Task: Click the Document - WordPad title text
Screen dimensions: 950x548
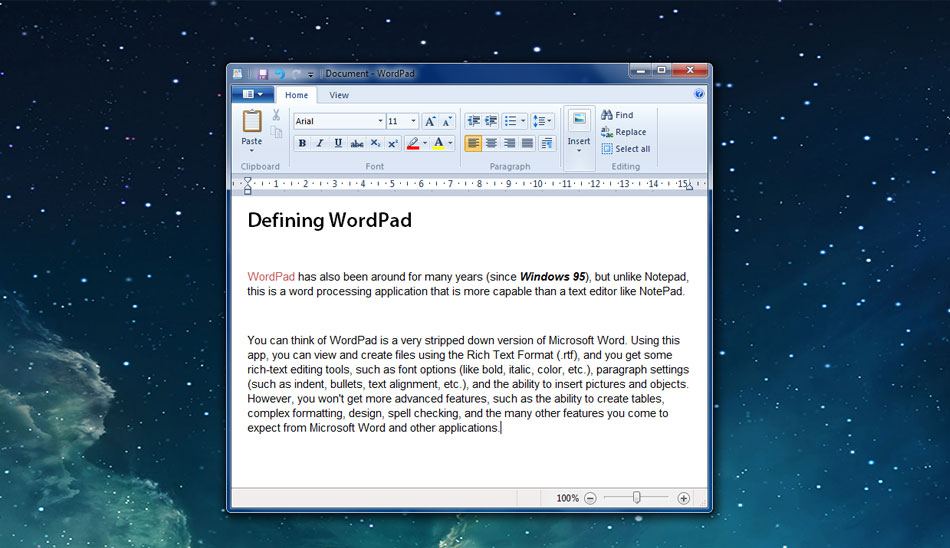Action: (x=370, y=73)
